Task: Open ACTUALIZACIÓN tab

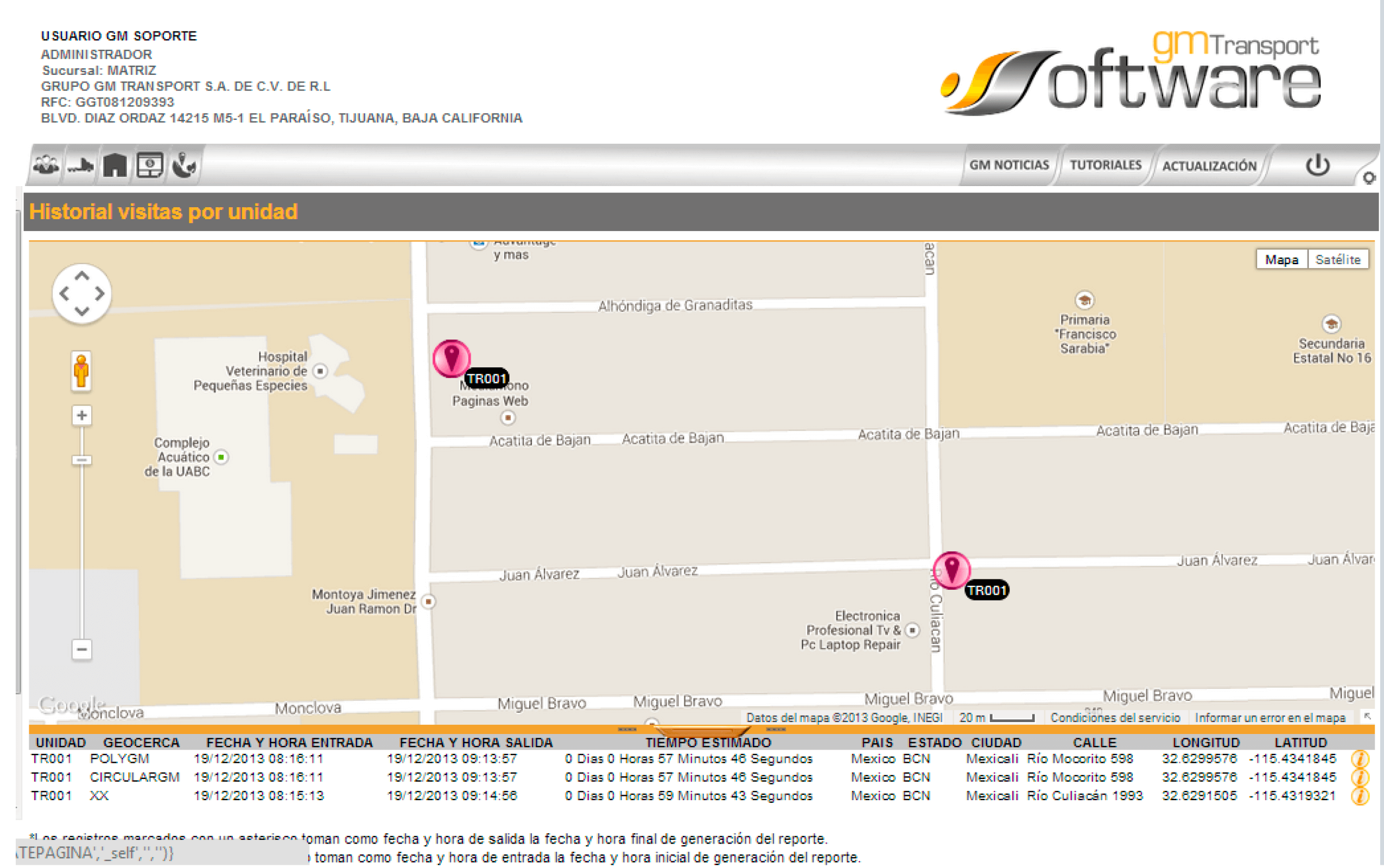Action: (x=1209, y=166)
